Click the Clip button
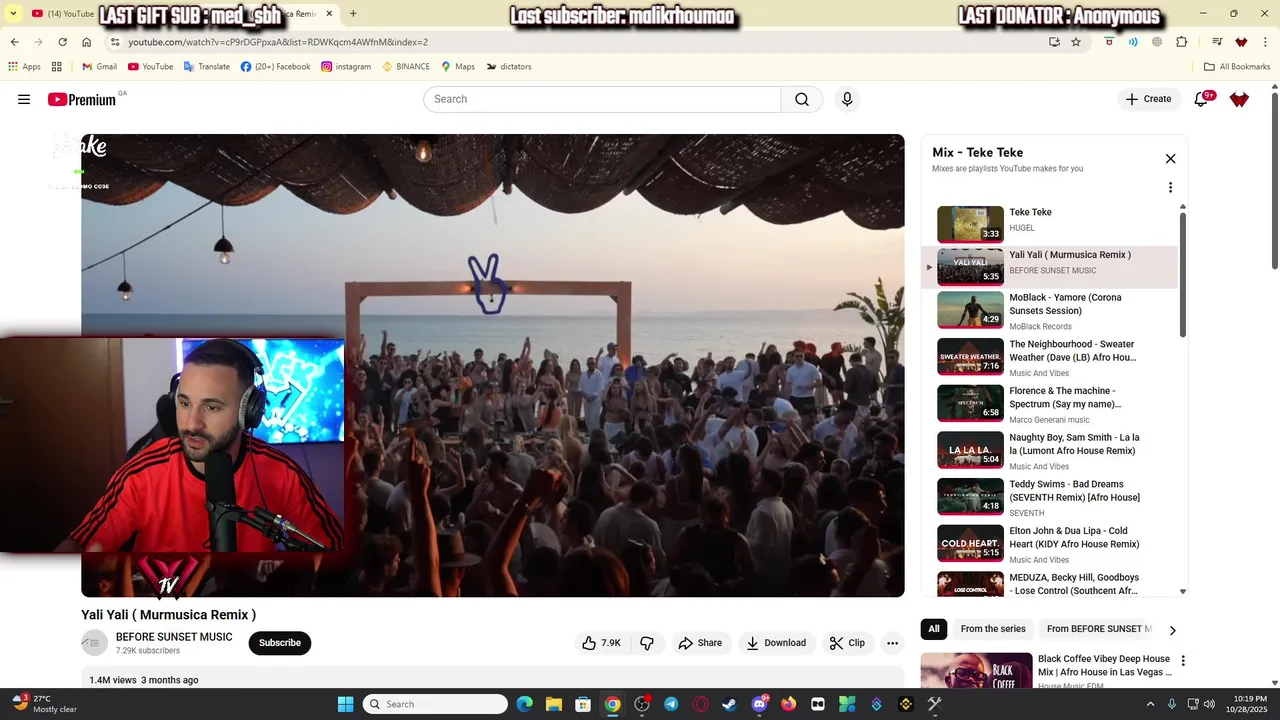 [x=847, y=643]
